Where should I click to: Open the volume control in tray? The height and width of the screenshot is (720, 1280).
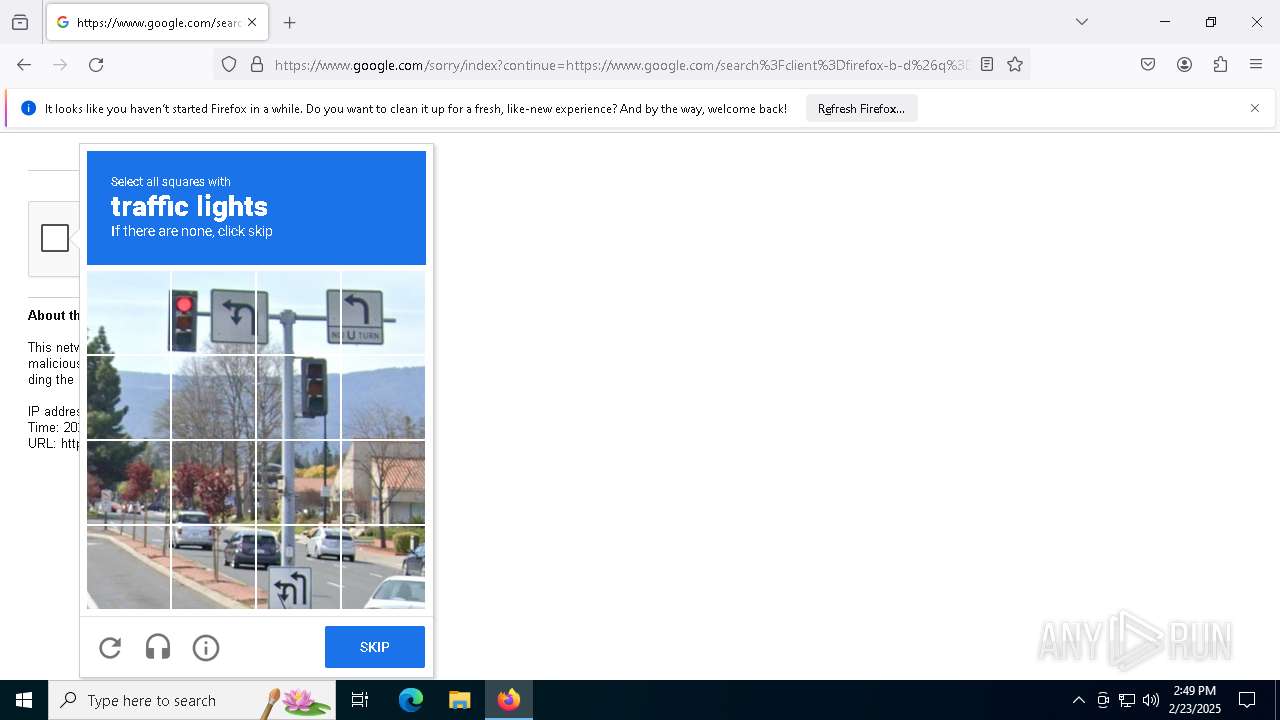point(1151,700)
